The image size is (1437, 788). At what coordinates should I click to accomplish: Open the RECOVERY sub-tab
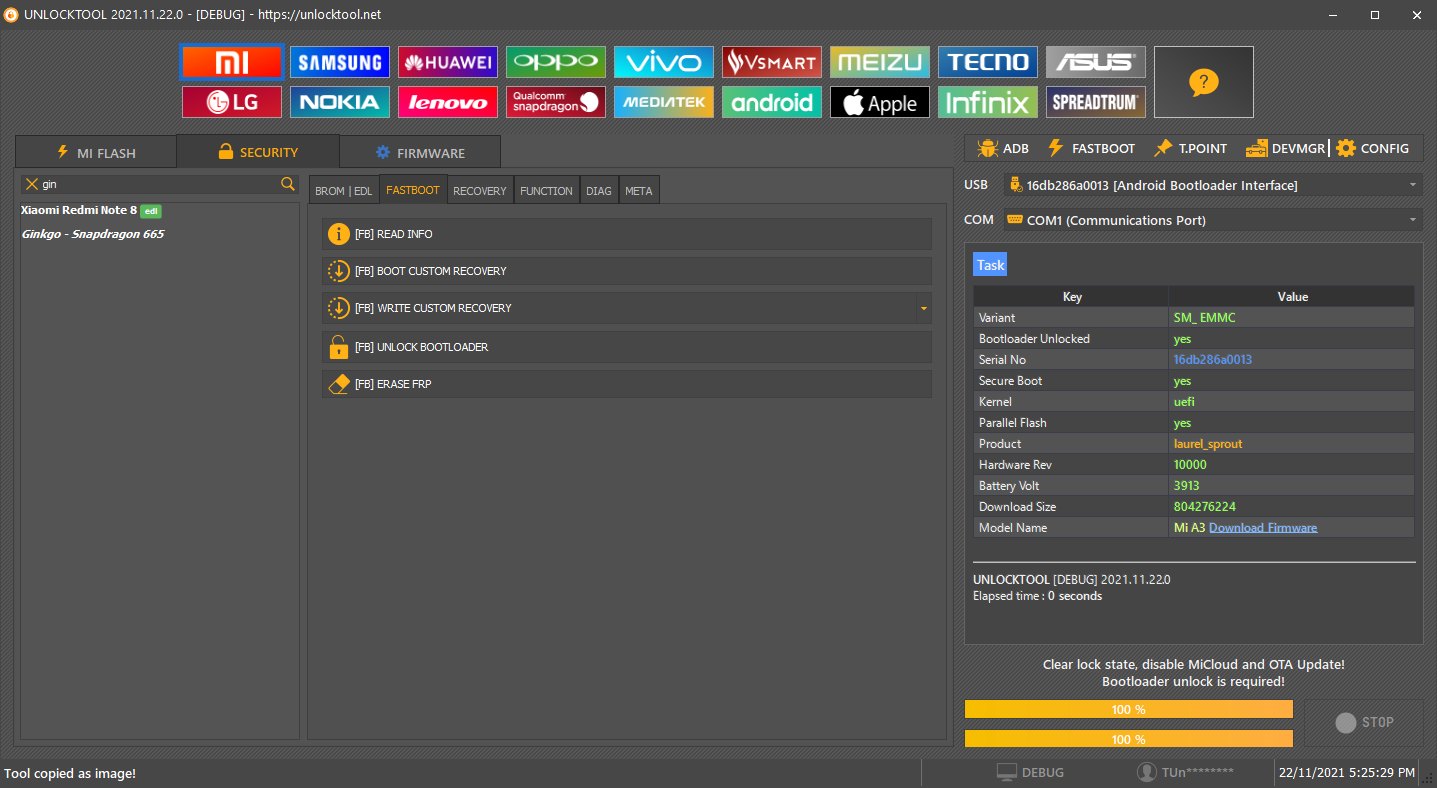pos(480,190)
